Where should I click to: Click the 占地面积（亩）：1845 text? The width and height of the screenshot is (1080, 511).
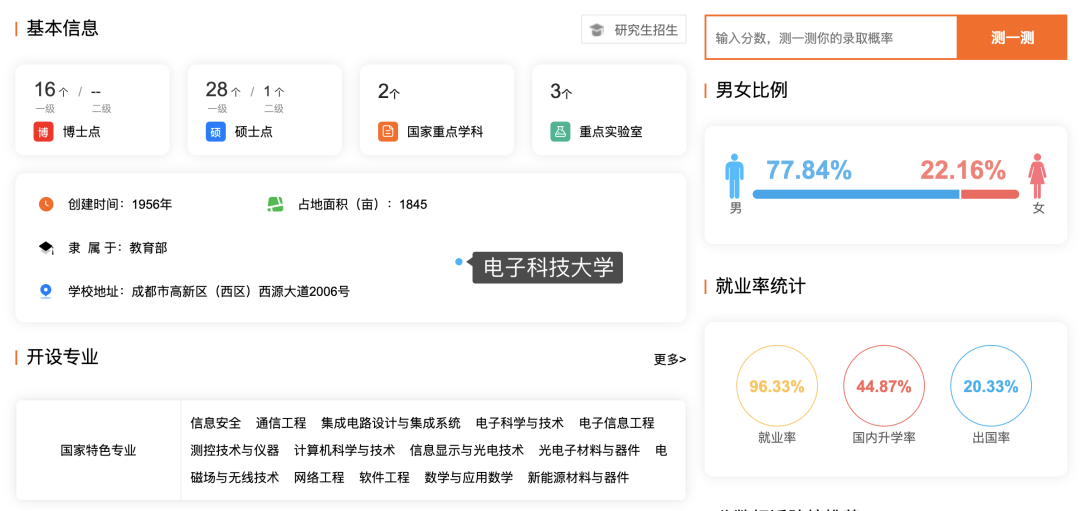coord(362,204)
